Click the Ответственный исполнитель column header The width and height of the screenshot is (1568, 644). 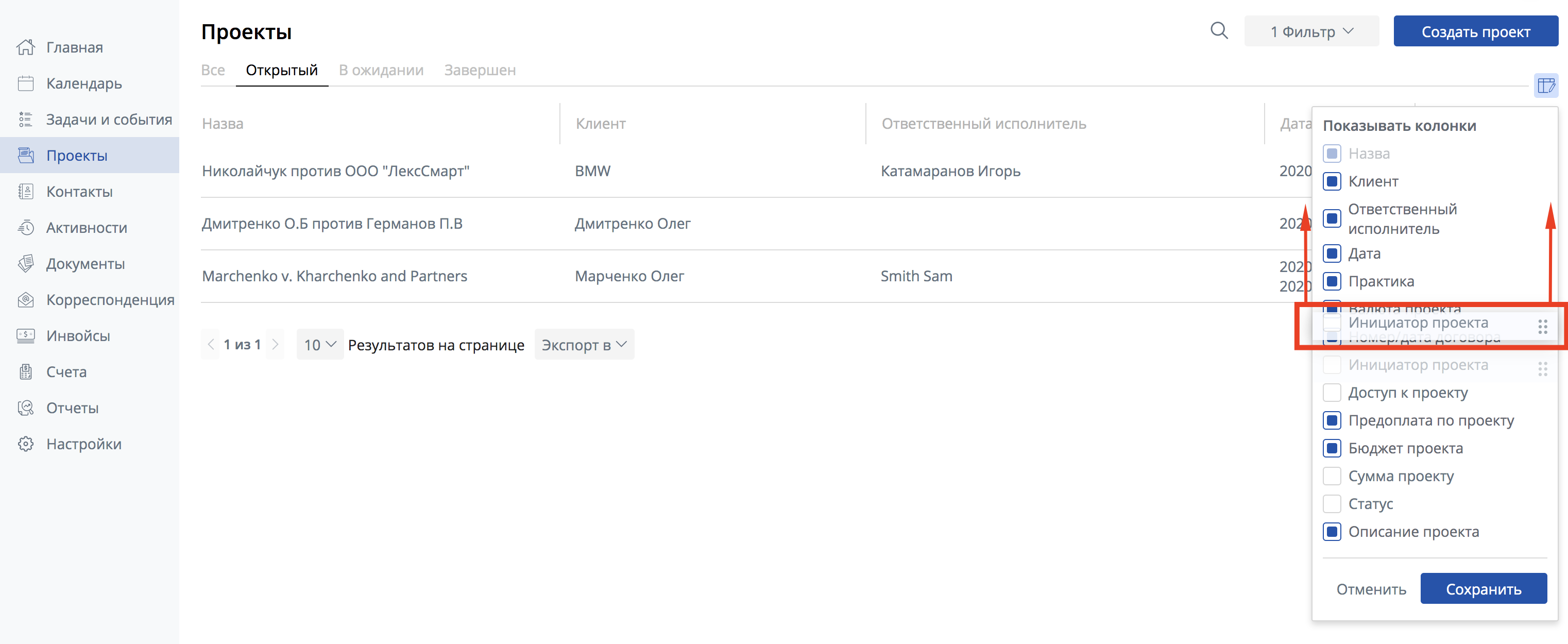coord(984,124)
